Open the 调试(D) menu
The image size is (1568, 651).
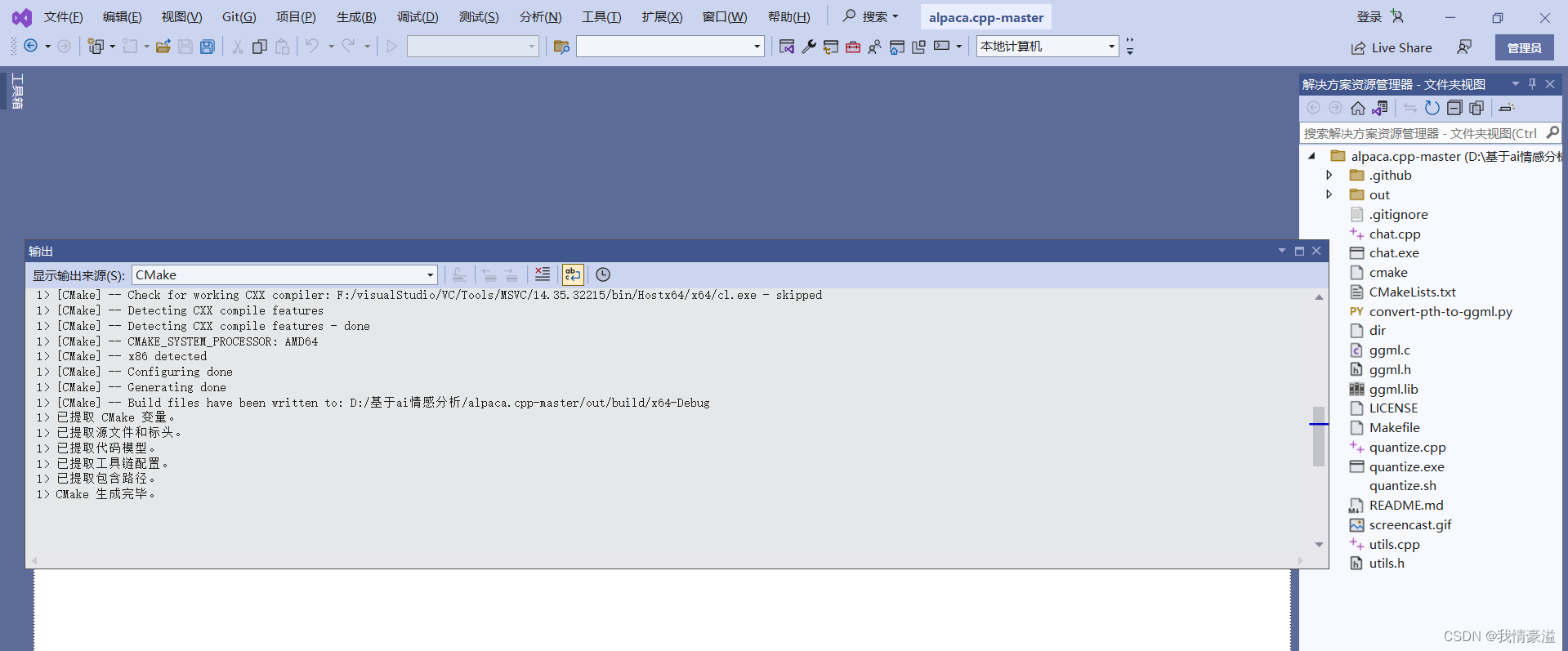point(418,17)
